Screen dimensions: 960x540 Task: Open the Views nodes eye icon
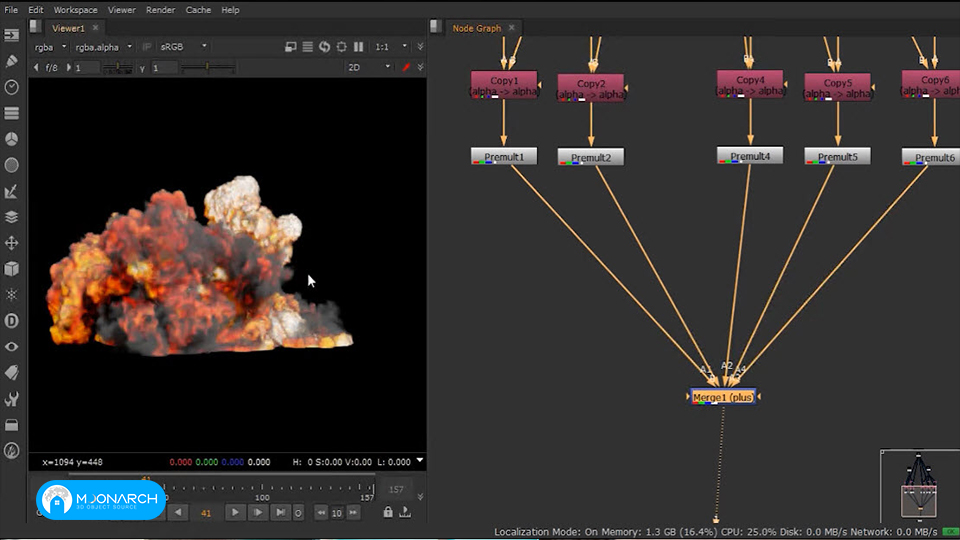coord(12,347)
